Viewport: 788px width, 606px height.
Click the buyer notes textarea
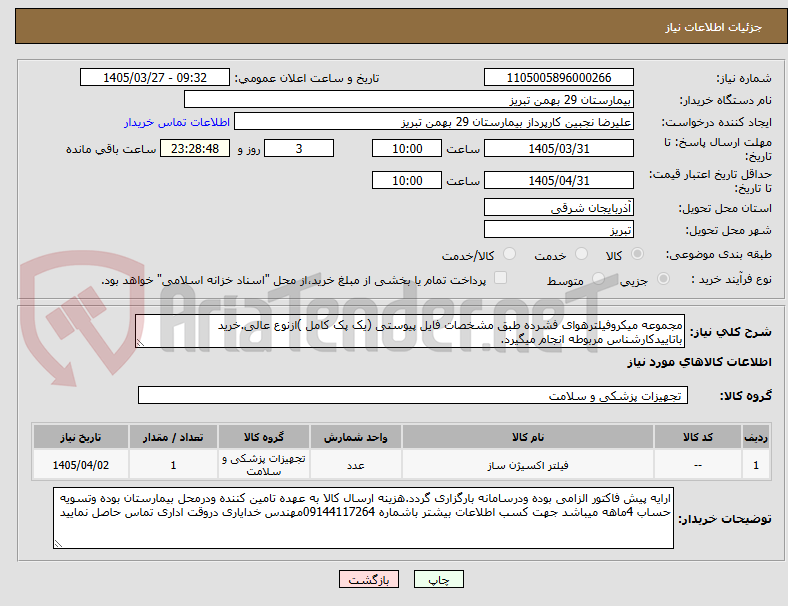[363, 518]
